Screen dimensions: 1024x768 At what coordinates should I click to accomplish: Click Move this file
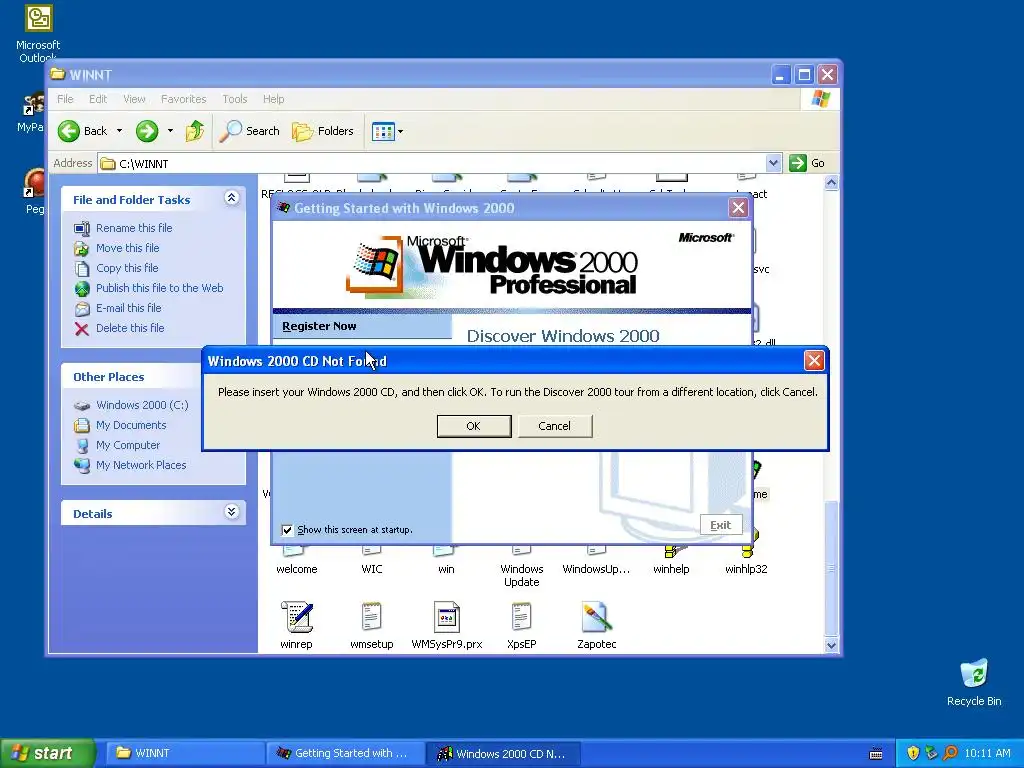point(127,248)
